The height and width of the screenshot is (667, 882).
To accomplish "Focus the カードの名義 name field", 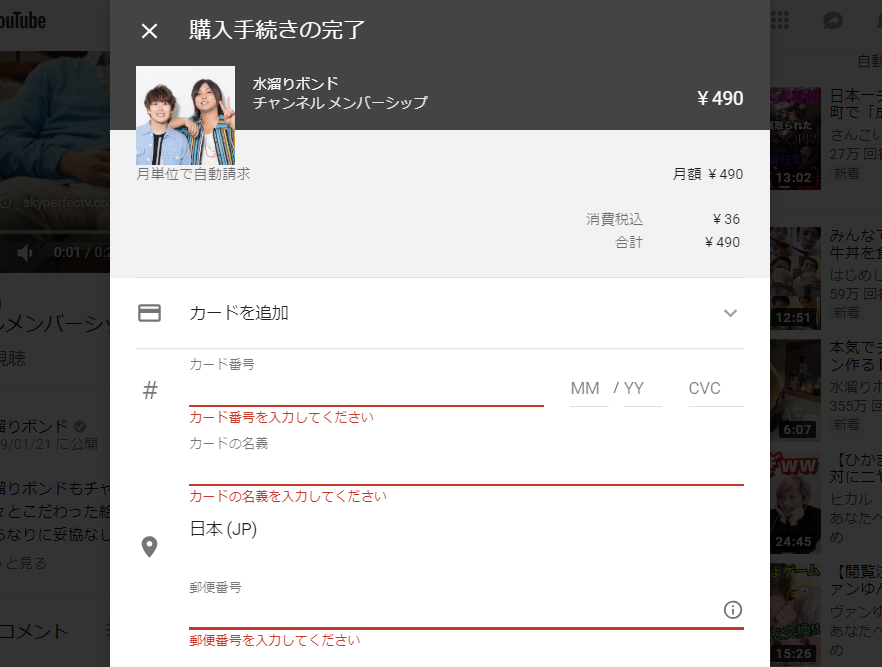I will (466, 469).
